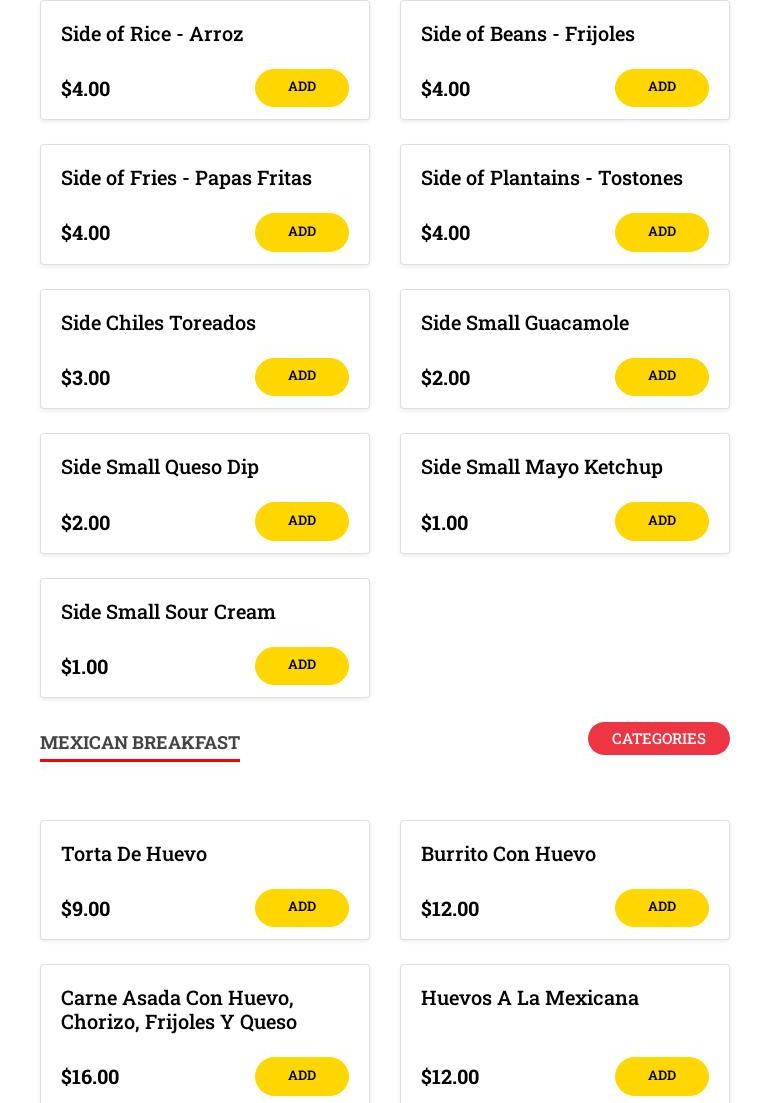Add Side Chiles Toreados

(302, 376)
